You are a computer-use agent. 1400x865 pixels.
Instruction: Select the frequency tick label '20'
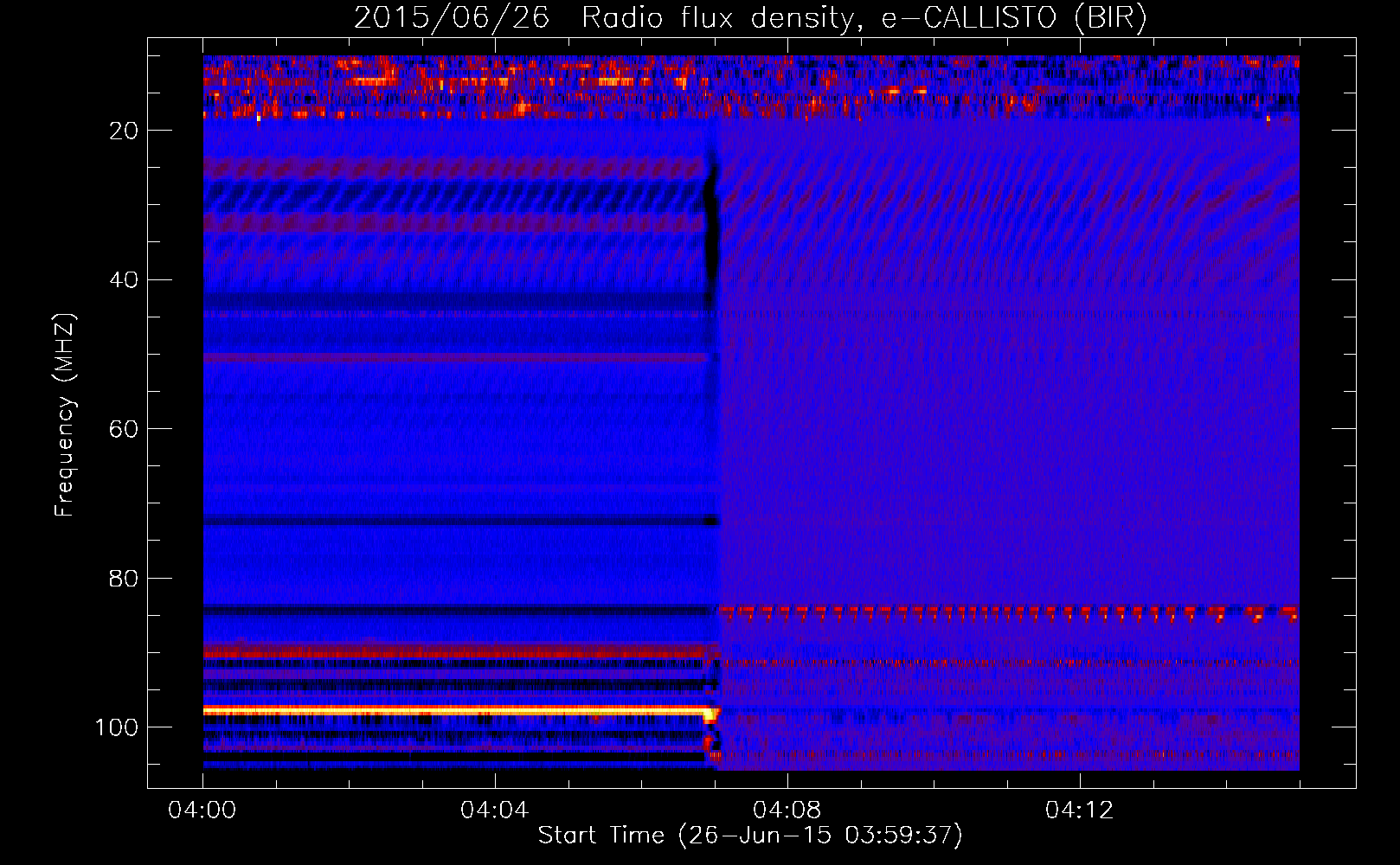pyautogui.click(x=125, y=131)
